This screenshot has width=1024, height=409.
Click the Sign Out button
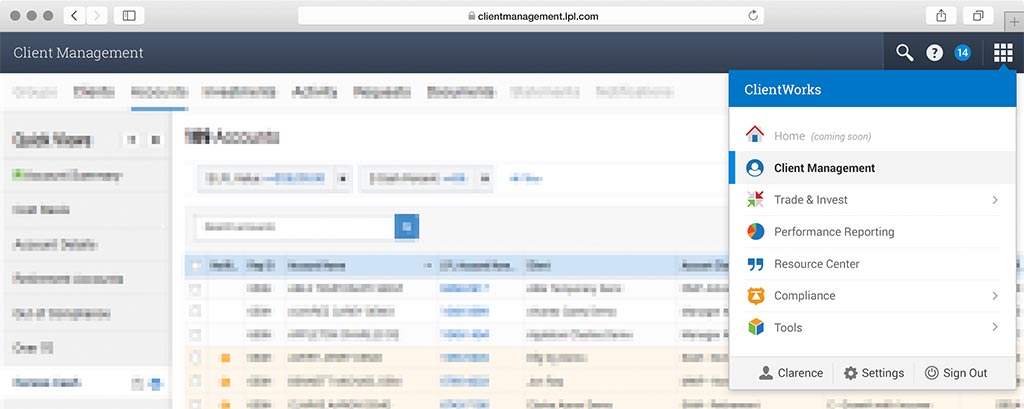955,373
